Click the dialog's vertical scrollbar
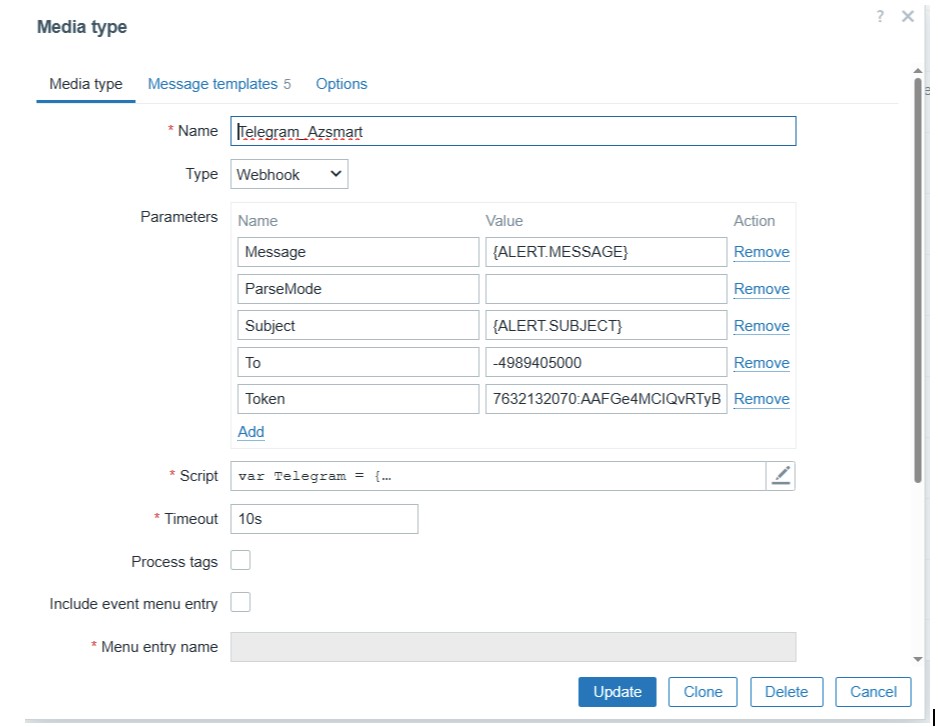This screenshot has width=941, height=727. [x=918, y=280]
